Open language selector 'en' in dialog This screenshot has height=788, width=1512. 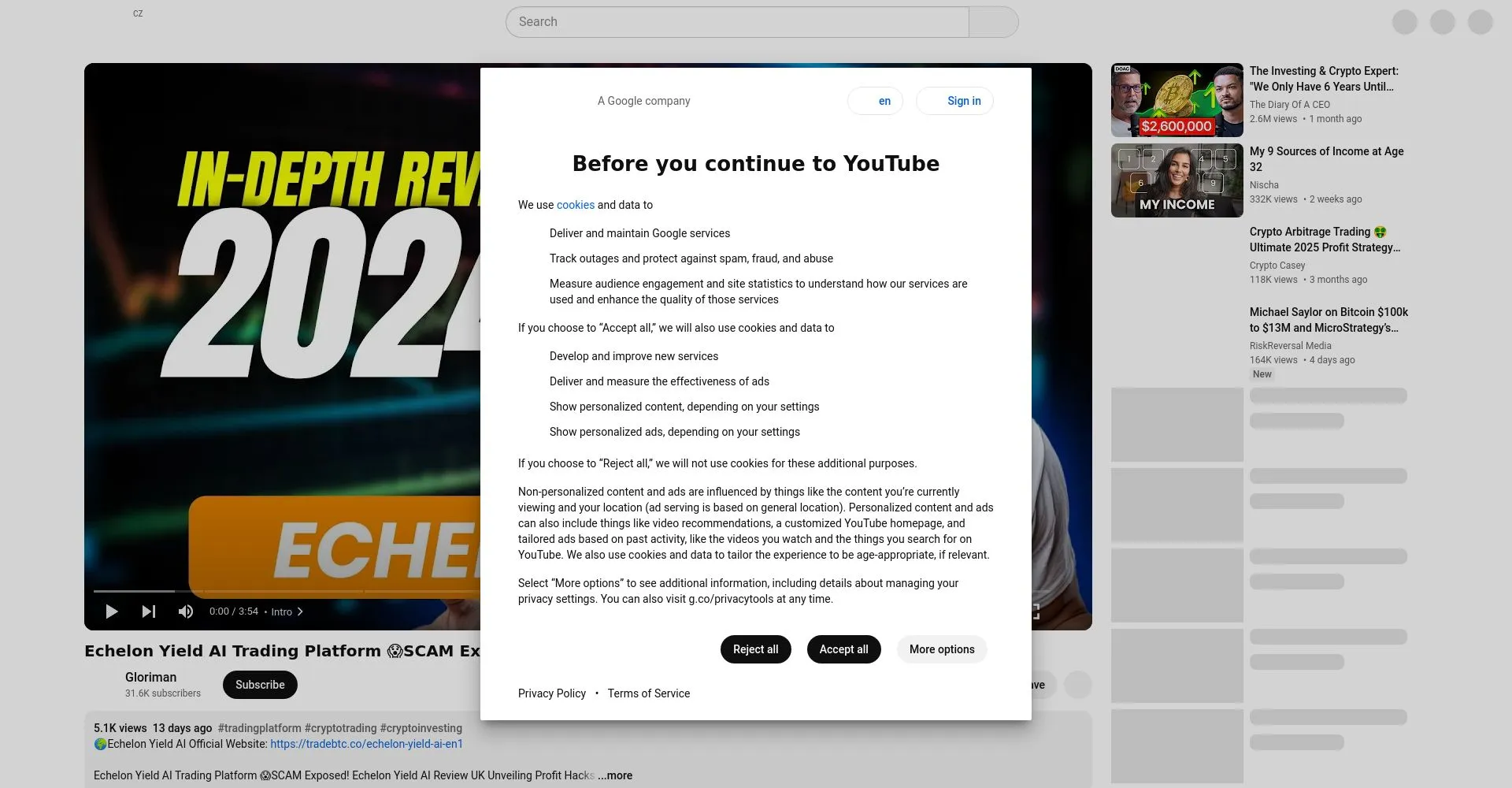875,101
